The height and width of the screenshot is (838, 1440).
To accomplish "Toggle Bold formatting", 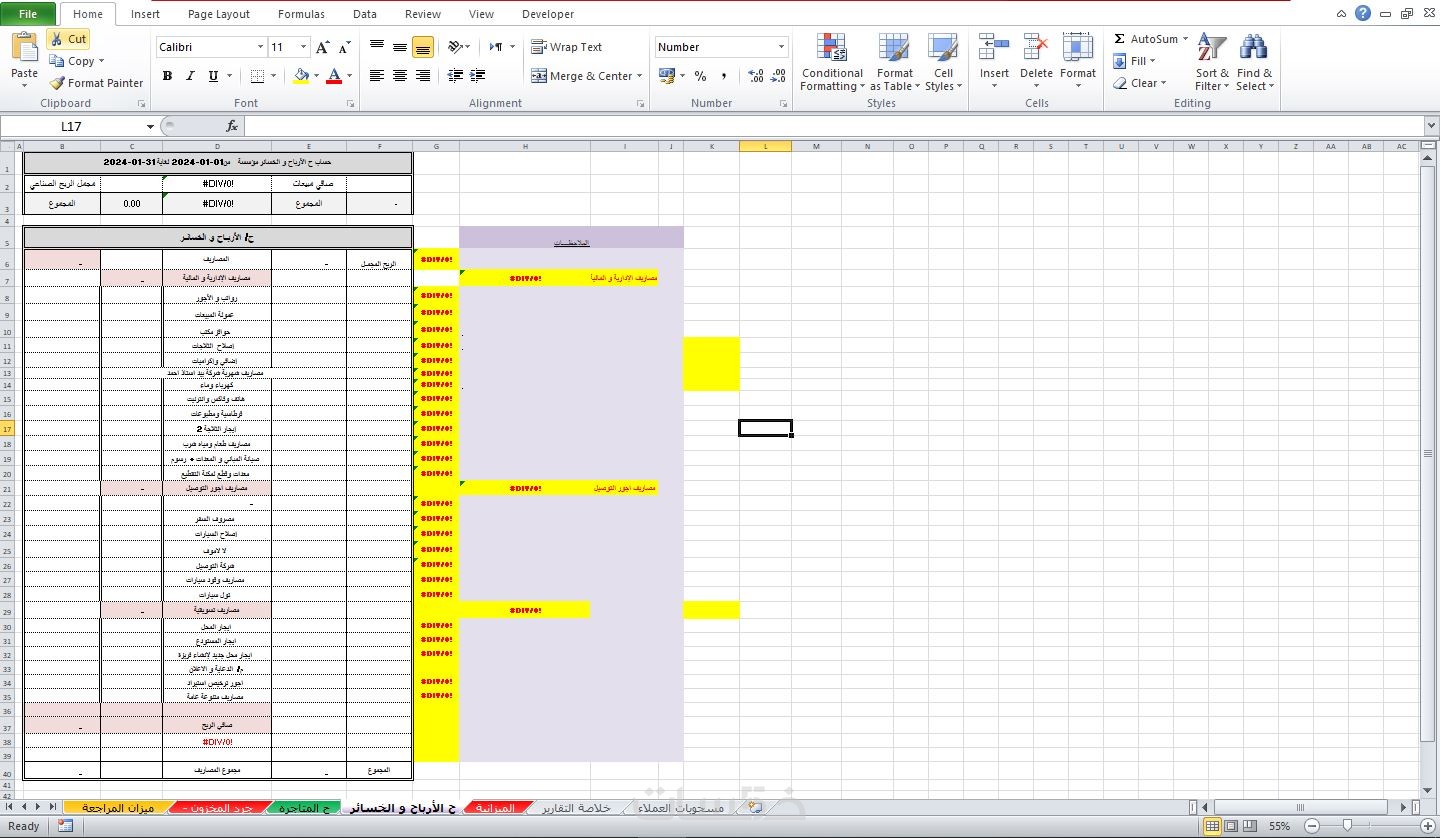I will click(x=167, y=76).
